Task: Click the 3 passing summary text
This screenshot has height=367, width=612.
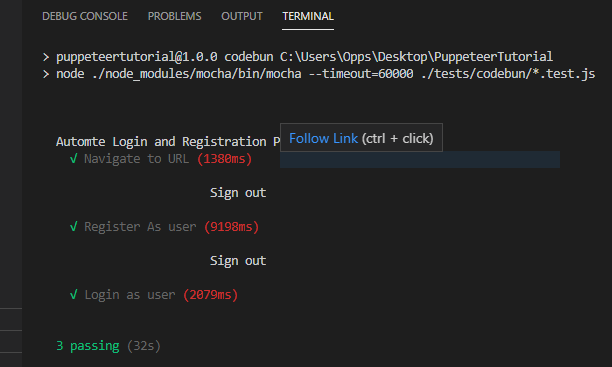Action: (x=88, y=346)
